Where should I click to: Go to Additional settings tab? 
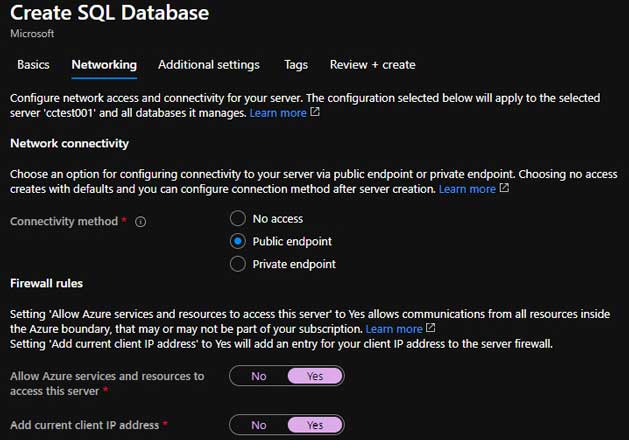[208, 65]
